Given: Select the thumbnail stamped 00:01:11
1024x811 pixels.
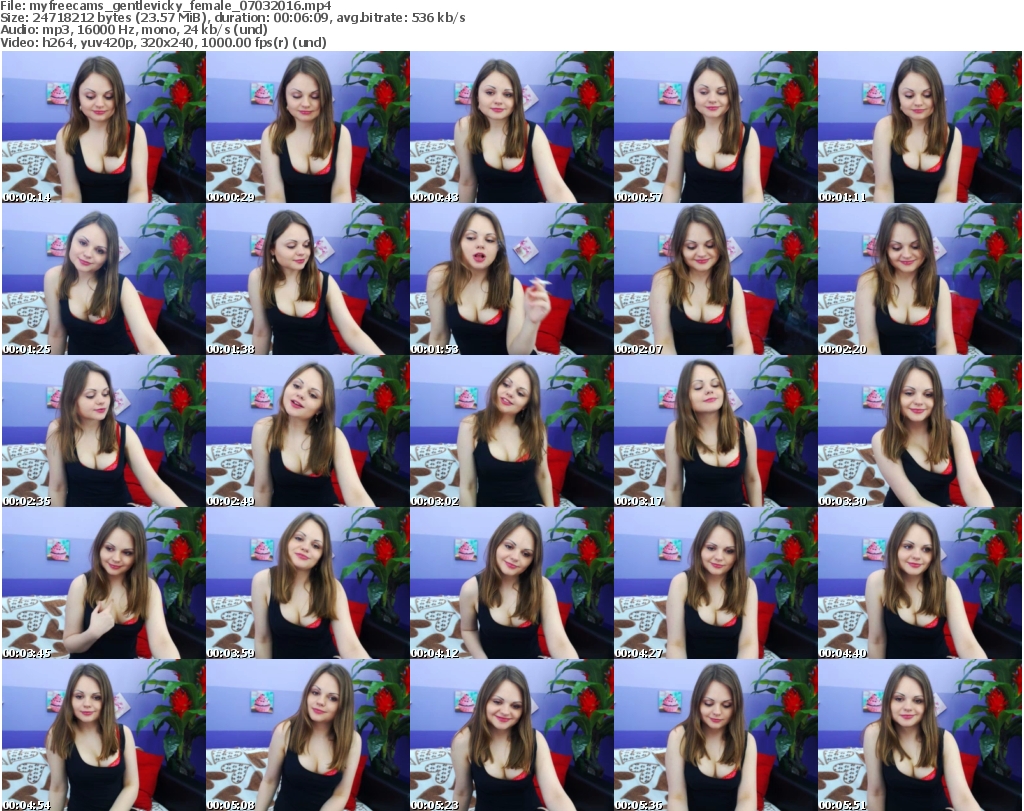Looking at the screenshot, I should tap(920, 127).
